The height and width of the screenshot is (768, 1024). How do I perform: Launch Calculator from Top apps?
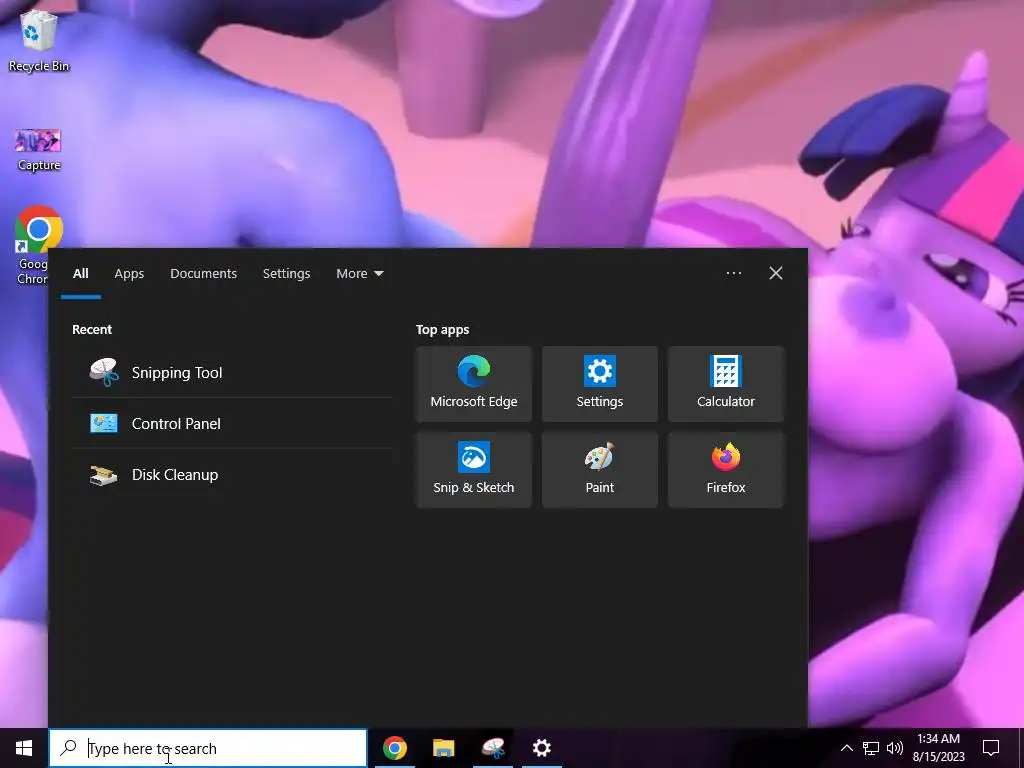726,384
